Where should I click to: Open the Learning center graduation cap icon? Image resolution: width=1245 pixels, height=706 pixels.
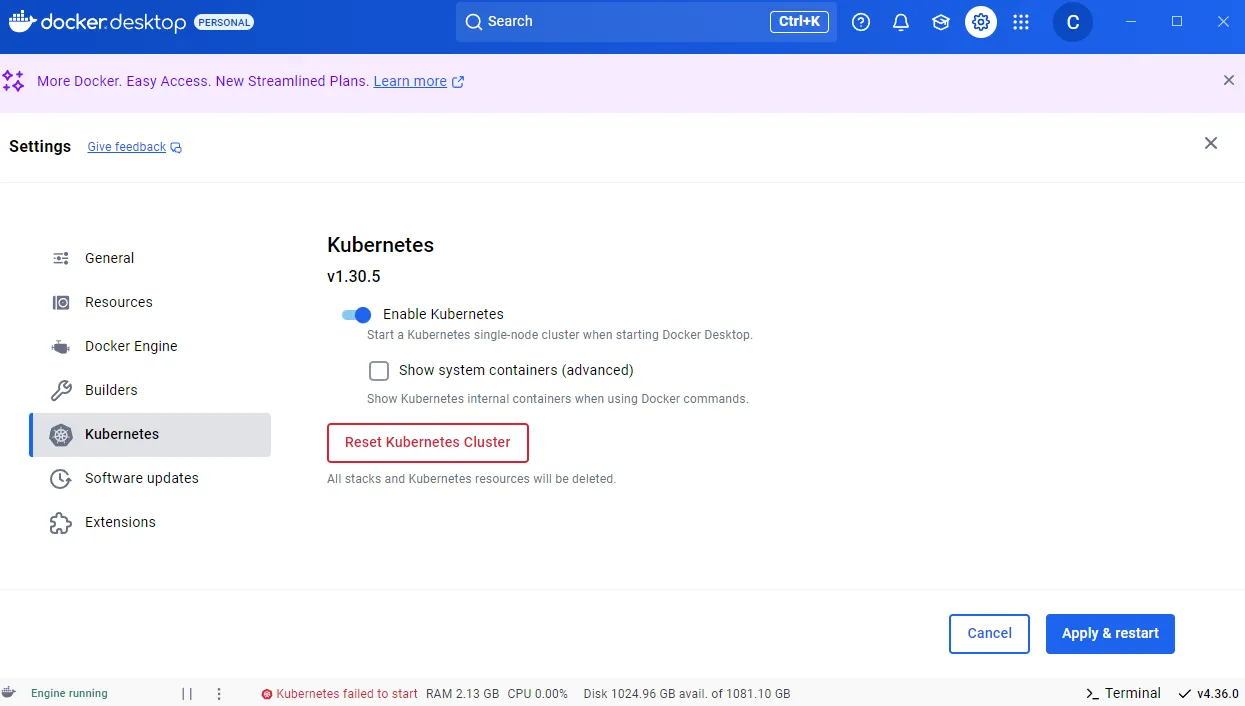(x=941, y=22)
